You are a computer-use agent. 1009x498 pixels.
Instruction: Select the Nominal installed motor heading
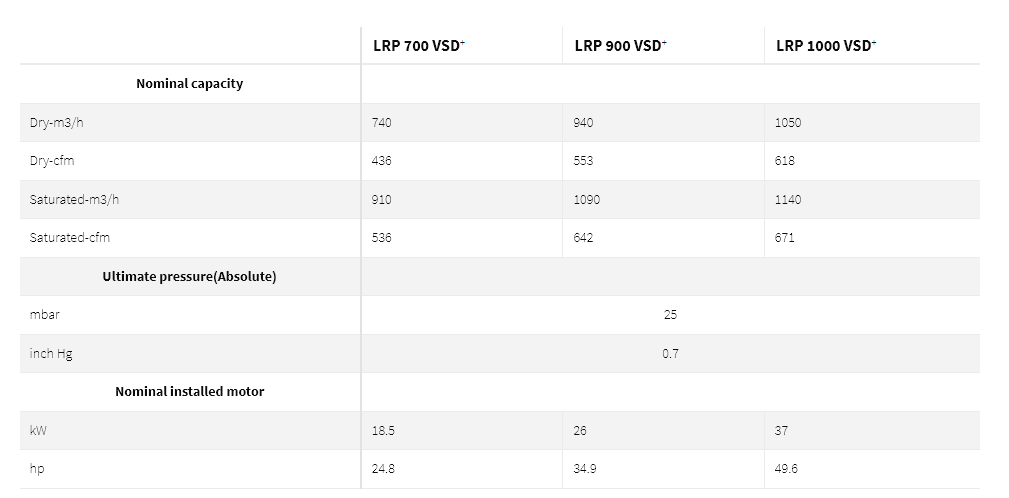click(x=190, y=392)
